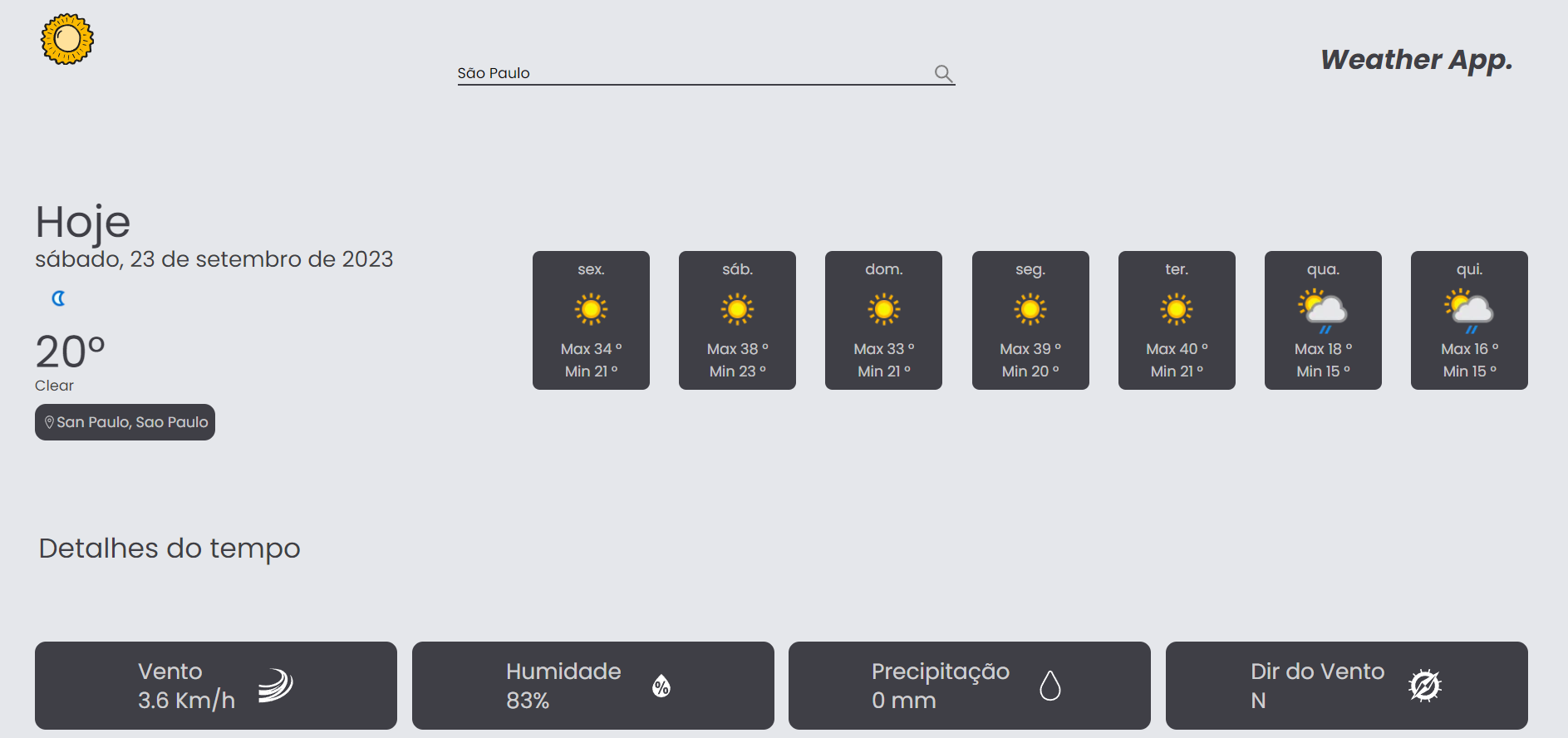The width and height of the screenshot is (1568, 738).
Task: Click the qui. day label
Action: [1469, 269]
